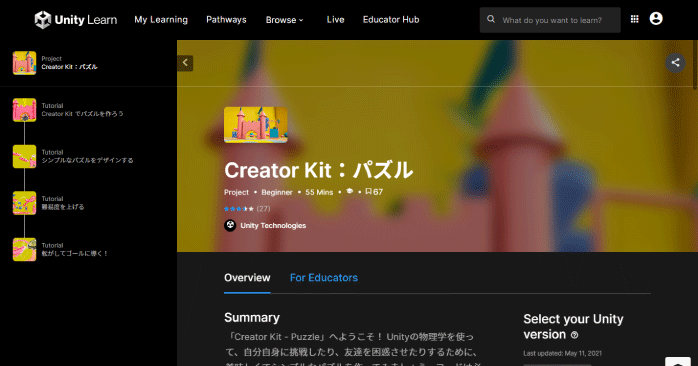
Task: Open the user account profile icon
Action: [x=656, y=19]
